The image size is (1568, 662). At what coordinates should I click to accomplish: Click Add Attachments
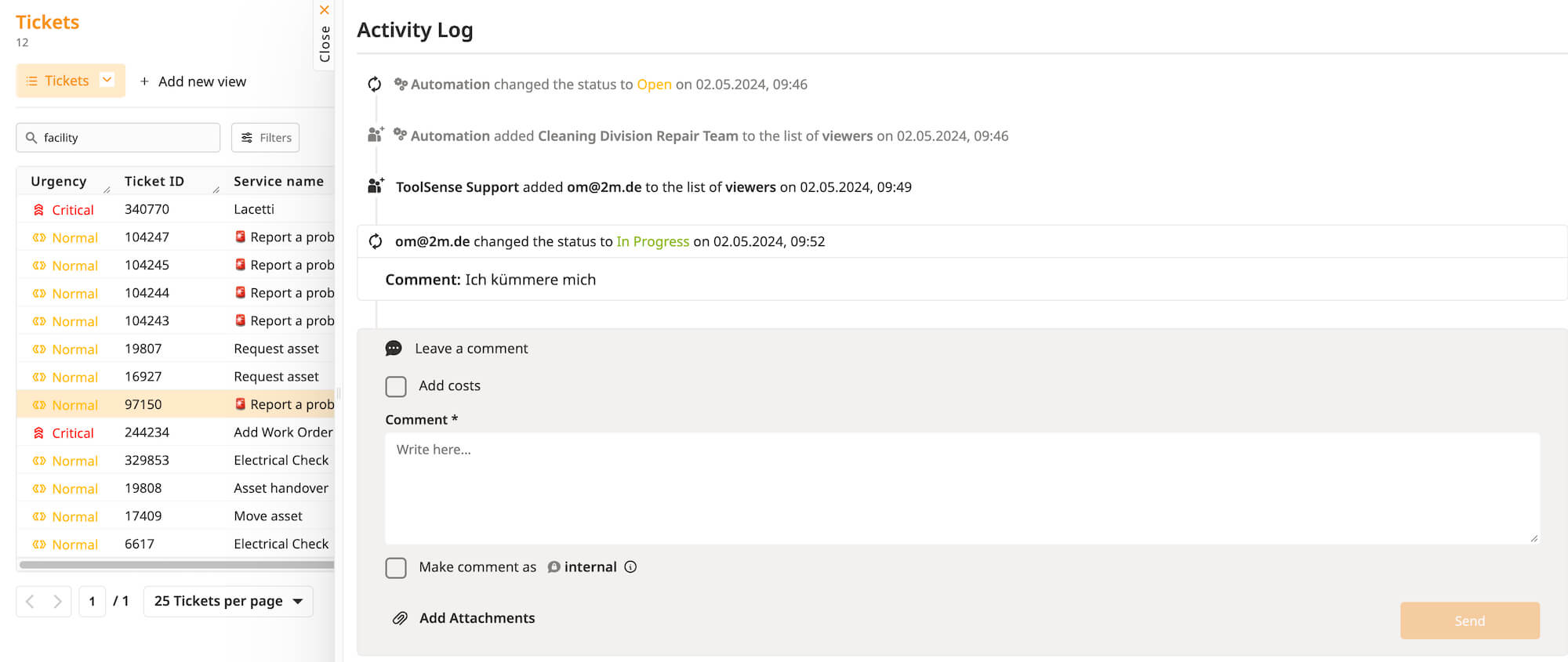[477, 618]
